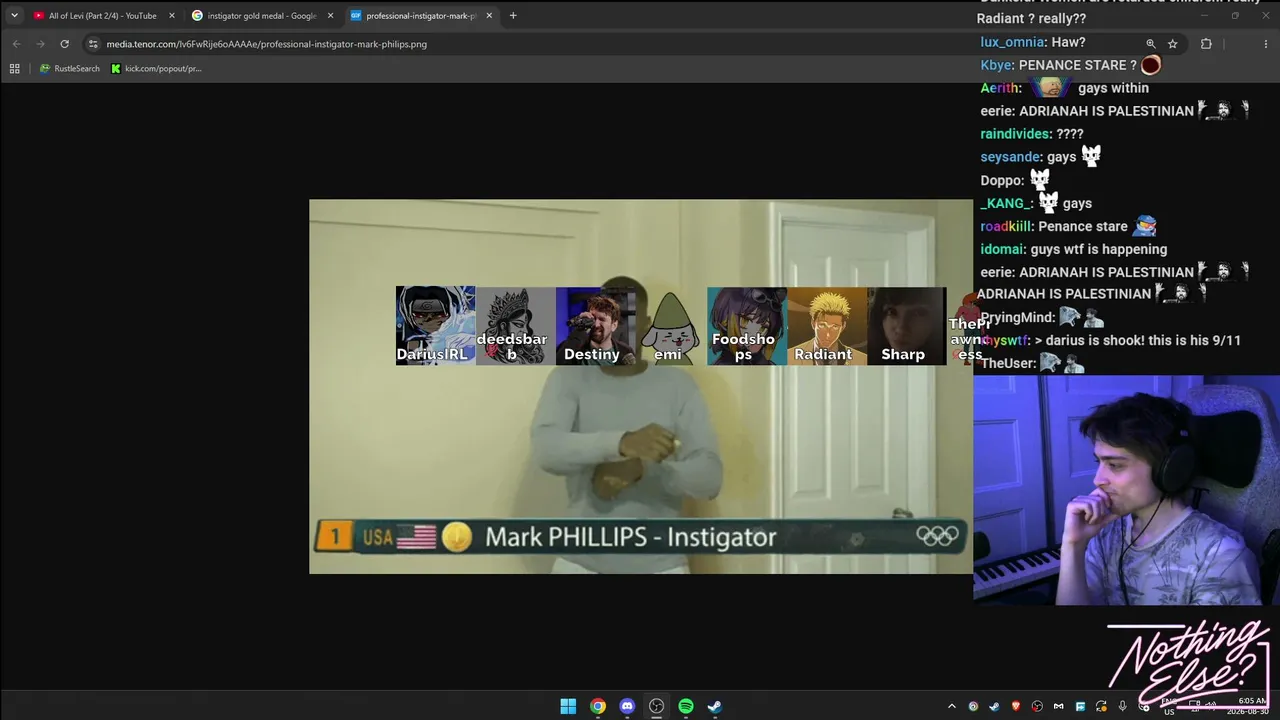Click the chat username lux_omnia
The image size is (1280, 720).
(1013, 42)
